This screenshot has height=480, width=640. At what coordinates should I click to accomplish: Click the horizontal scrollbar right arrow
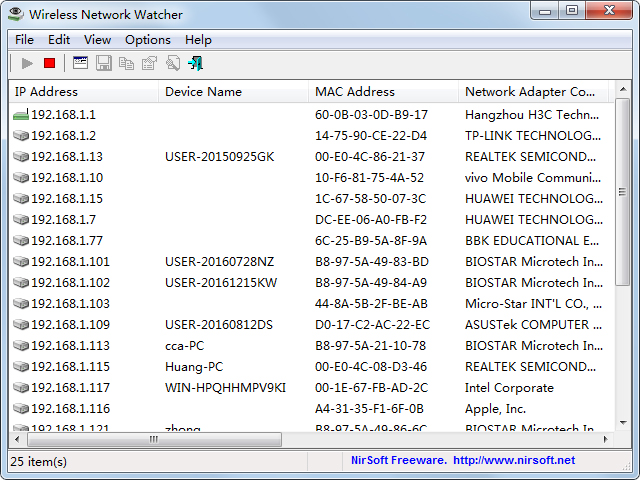tap(606, 439)
